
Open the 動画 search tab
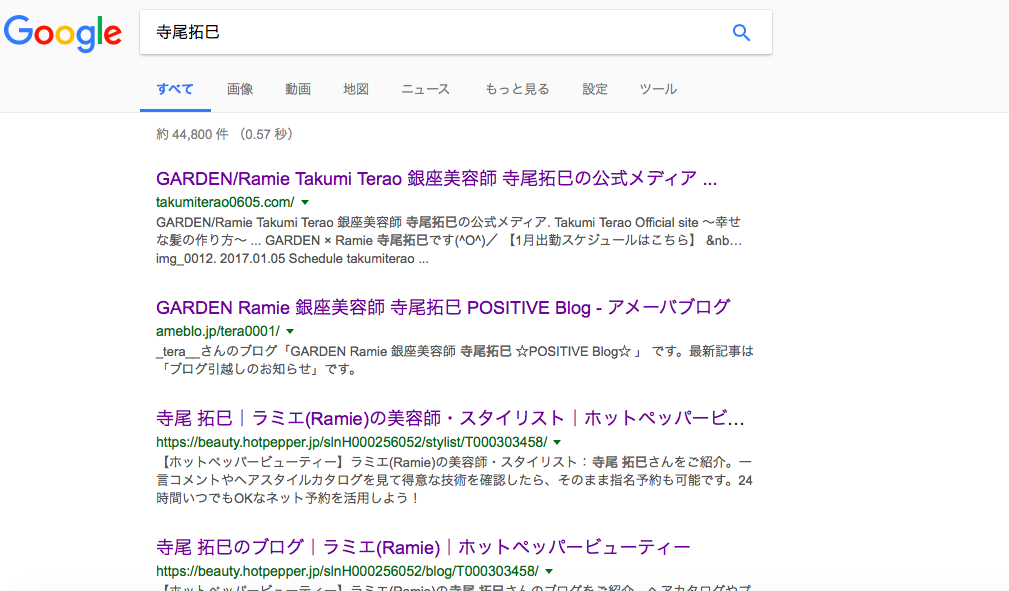click(x=298, y=89)
